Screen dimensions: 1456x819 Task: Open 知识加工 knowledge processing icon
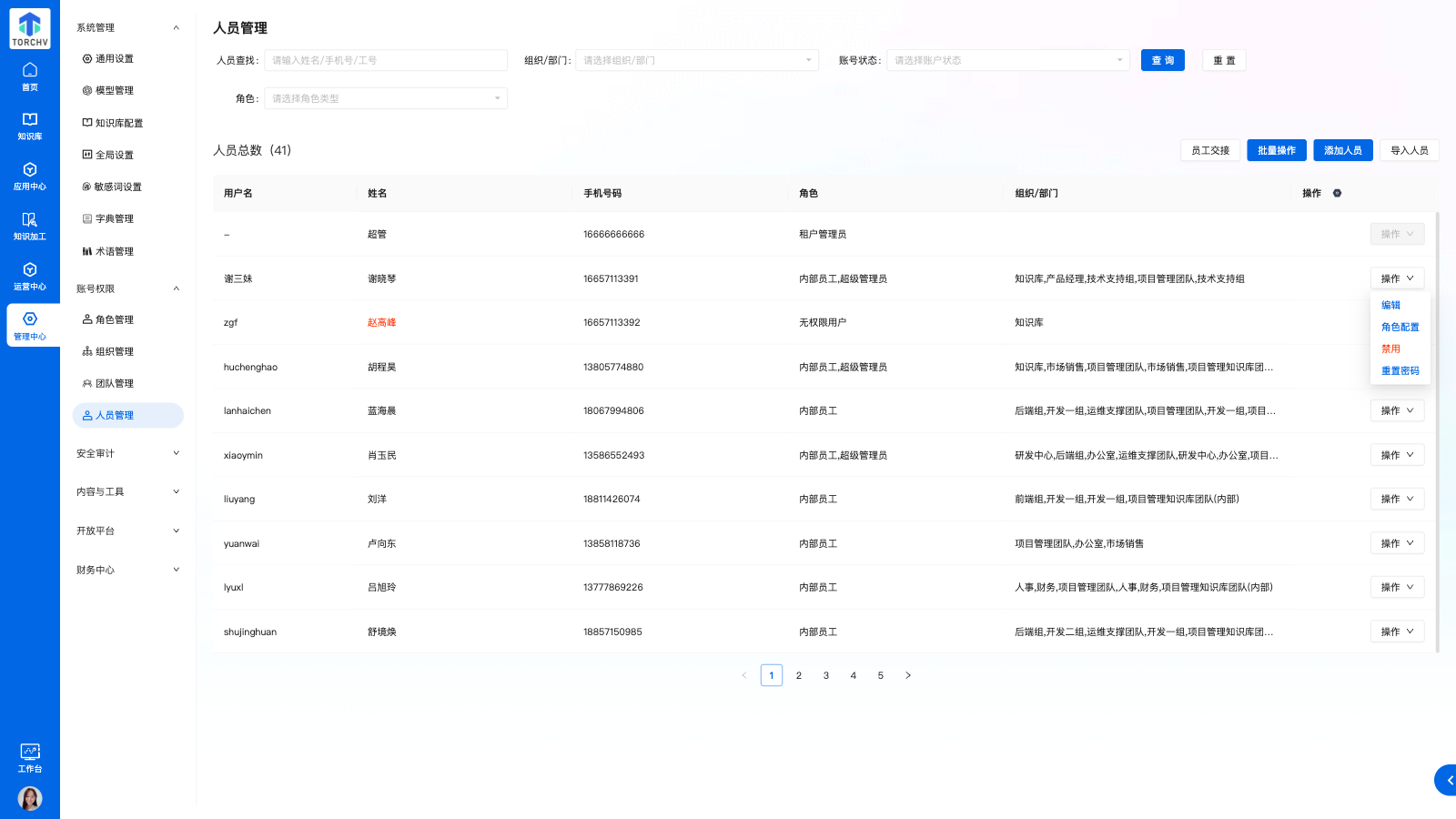30,227
